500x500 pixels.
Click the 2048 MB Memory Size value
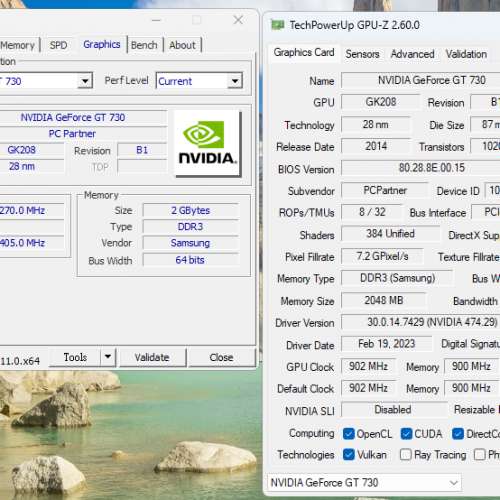tap(384, 300)
